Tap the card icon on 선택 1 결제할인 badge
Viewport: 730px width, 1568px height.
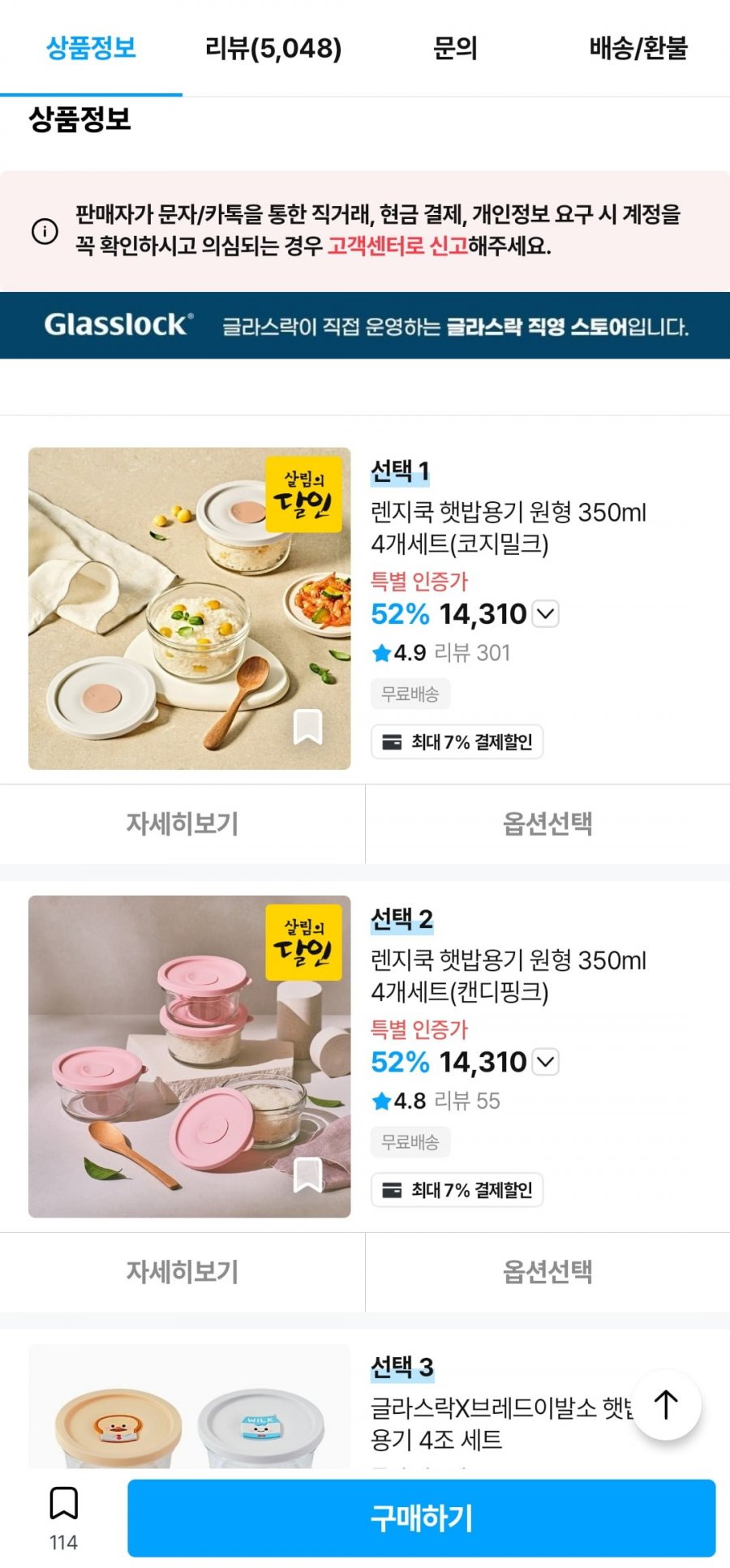(x=392, y=742)
